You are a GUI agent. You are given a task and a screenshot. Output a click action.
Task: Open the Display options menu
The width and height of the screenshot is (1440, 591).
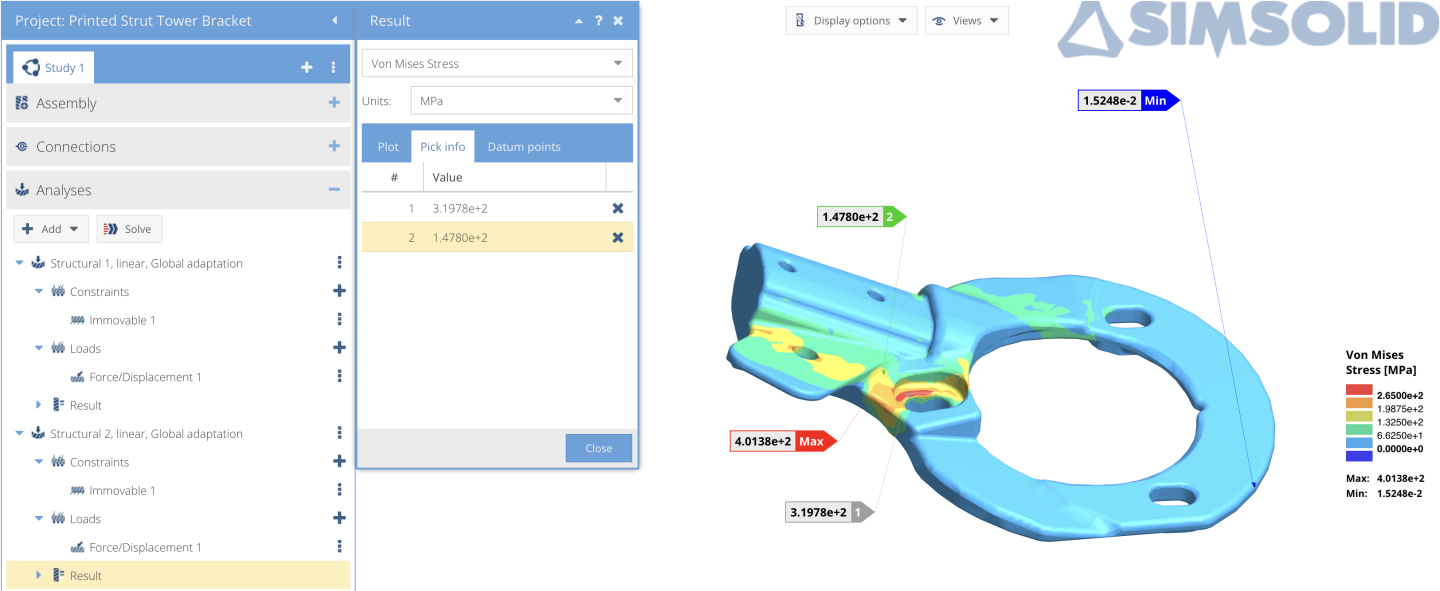pyautogui.click(x=851, y=21)
